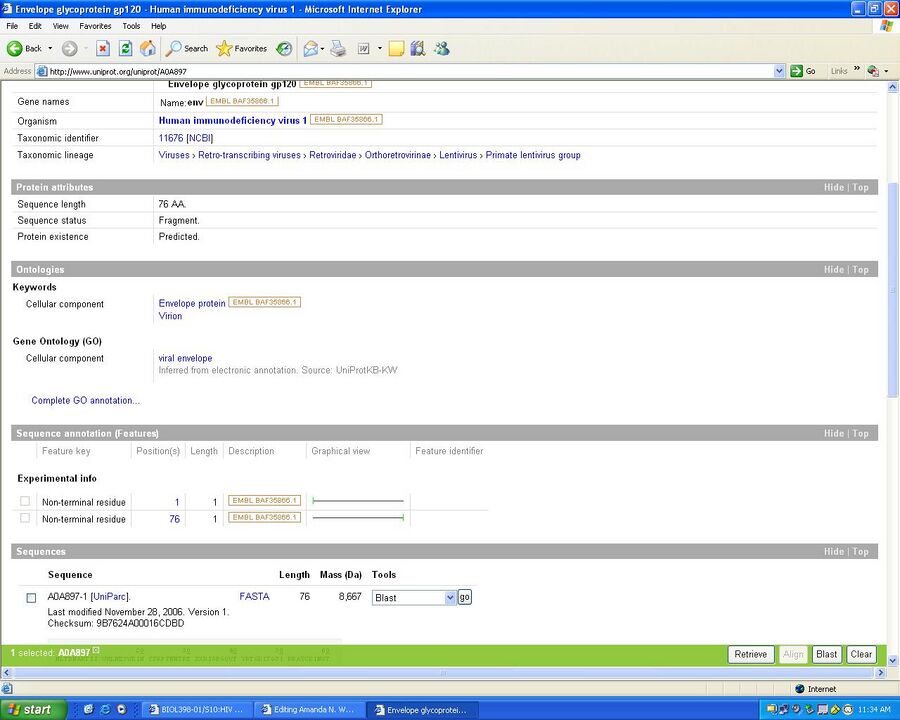Click the Retrieve button

tap(750, 654)
